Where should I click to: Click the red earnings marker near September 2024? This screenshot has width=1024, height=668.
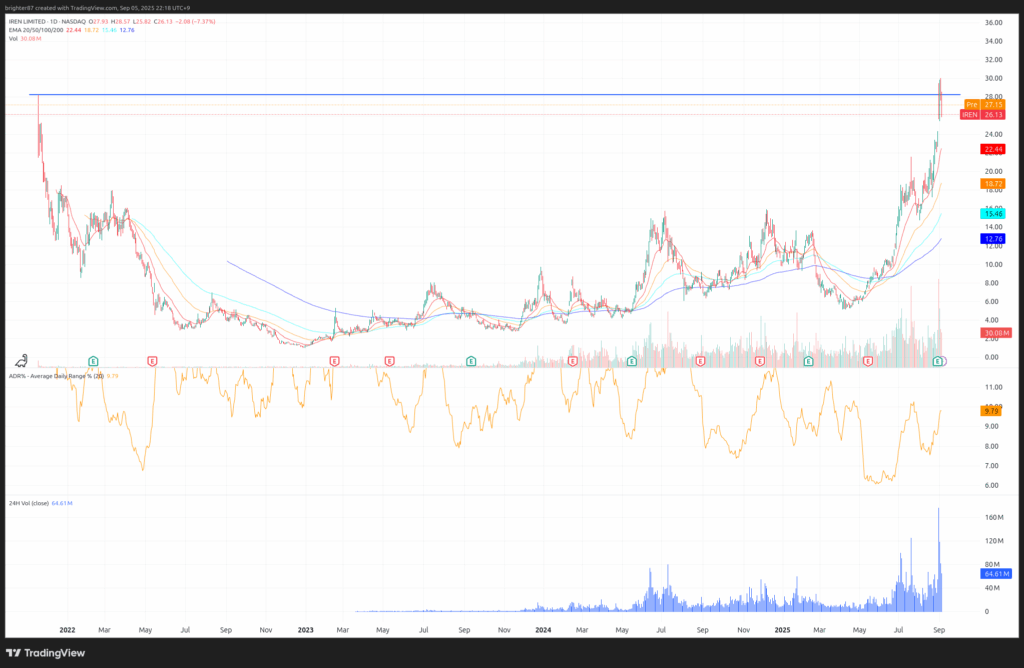(701, 361)
